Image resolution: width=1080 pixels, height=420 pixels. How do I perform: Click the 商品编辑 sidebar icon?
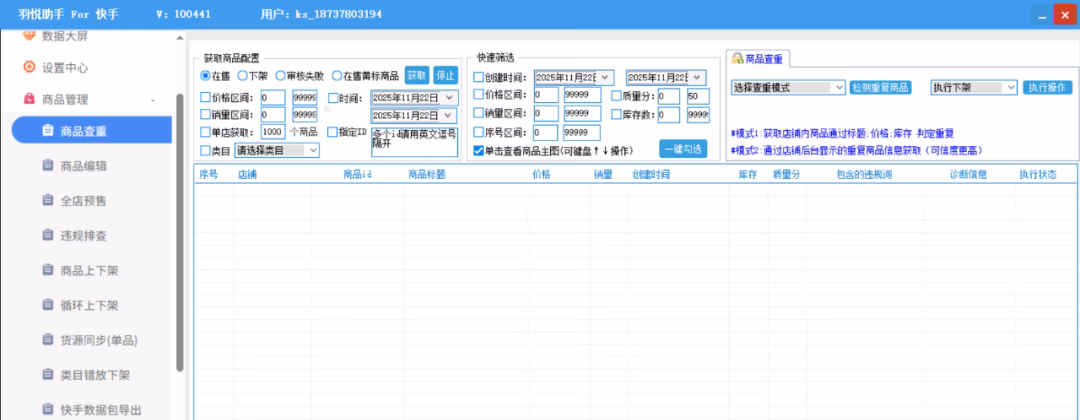(47, 165)
